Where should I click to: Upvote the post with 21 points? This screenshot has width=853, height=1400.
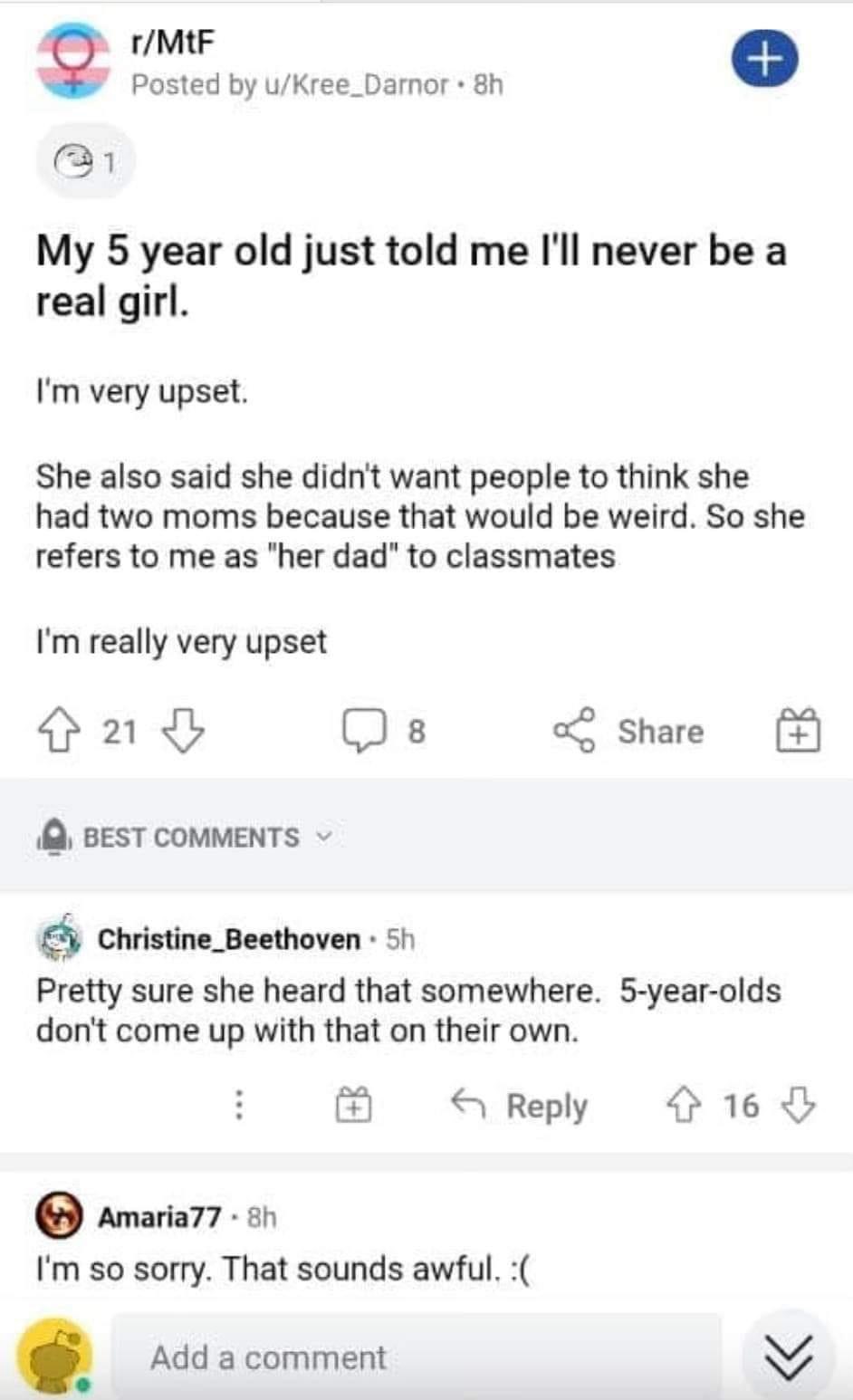(56, 730)
